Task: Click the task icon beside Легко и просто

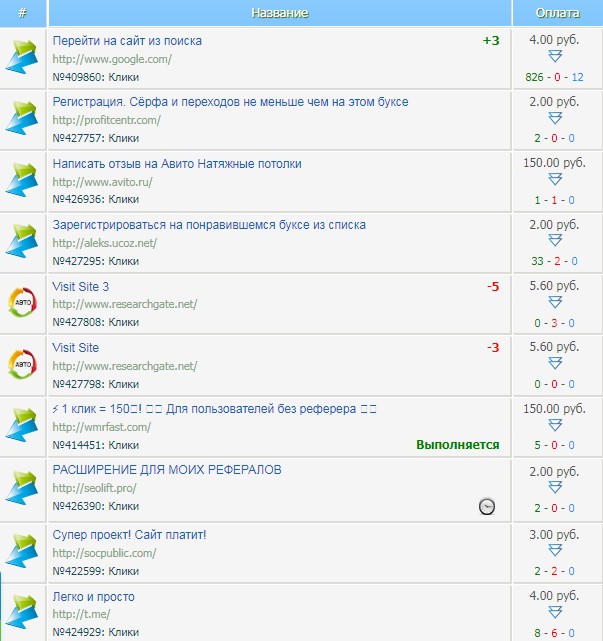Action: (x=23, y=612)
